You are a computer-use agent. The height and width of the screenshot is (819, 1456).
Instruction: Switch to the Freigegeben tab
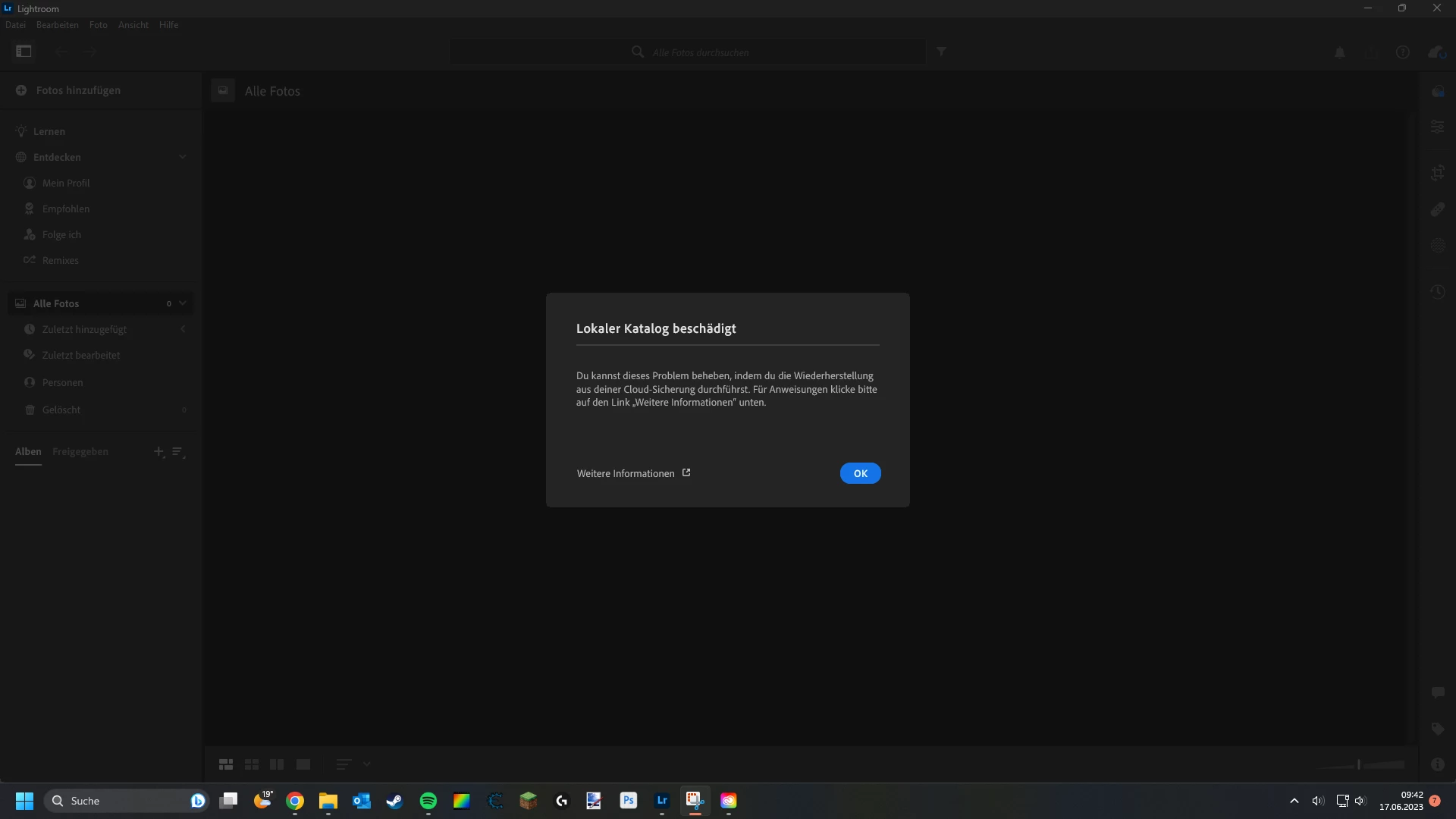click(x=80, y=451)
